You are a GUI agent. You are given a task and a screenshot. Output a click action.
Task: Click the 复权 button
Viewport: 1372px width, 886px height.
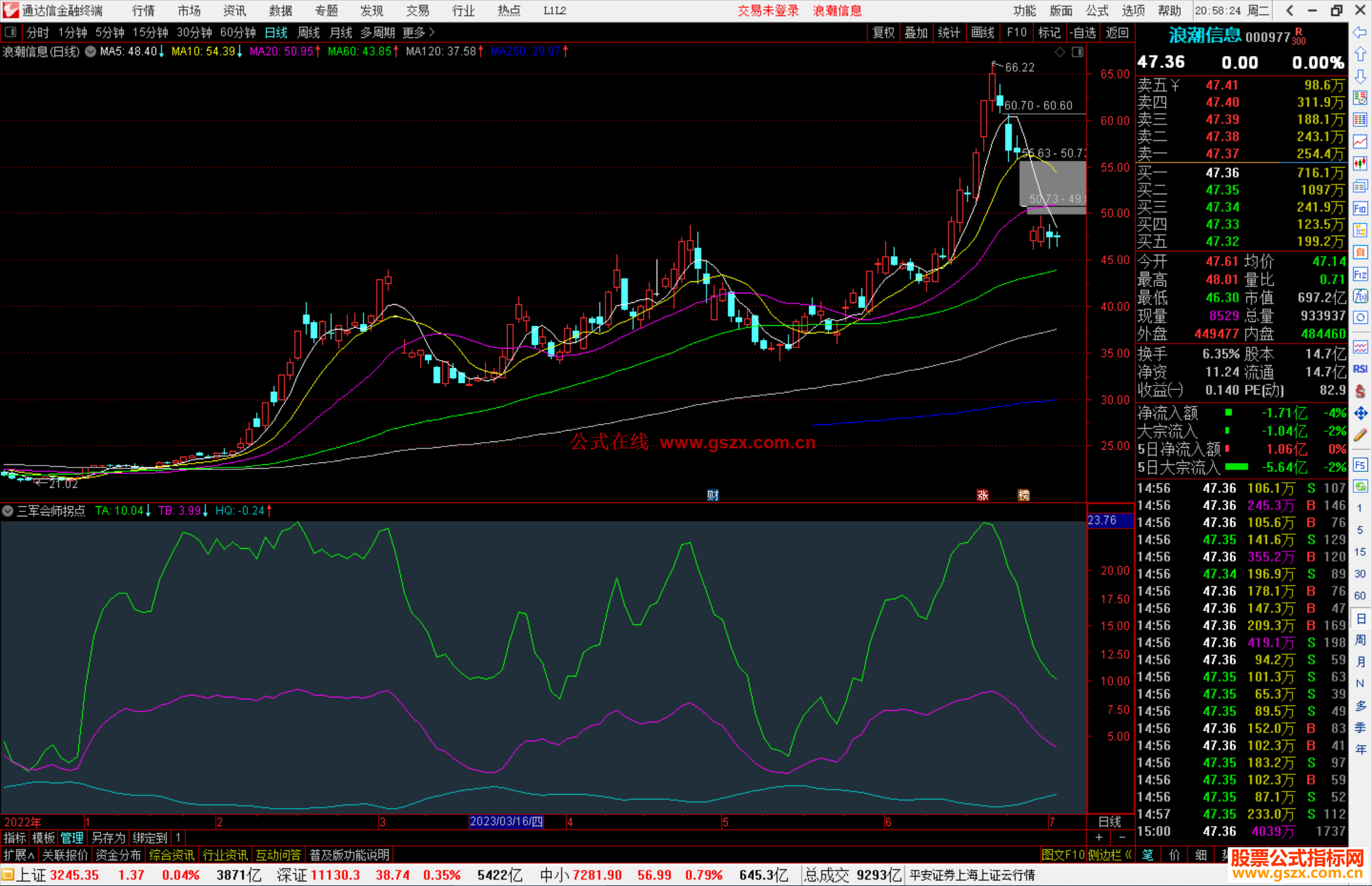[883, 32]
